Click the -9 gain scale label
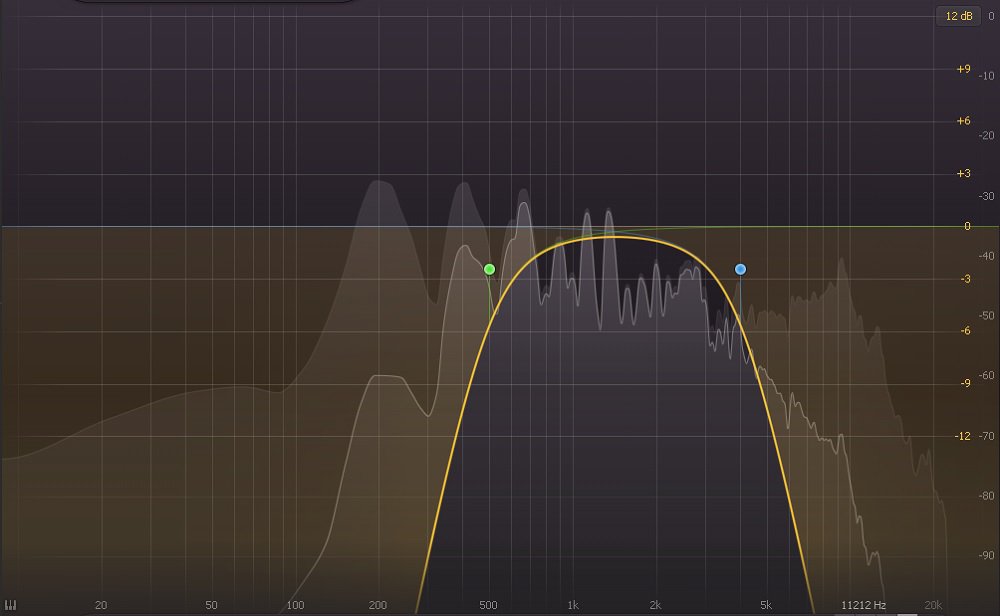The width and height of the screenshot is (1000, 616). coord(963,383)
